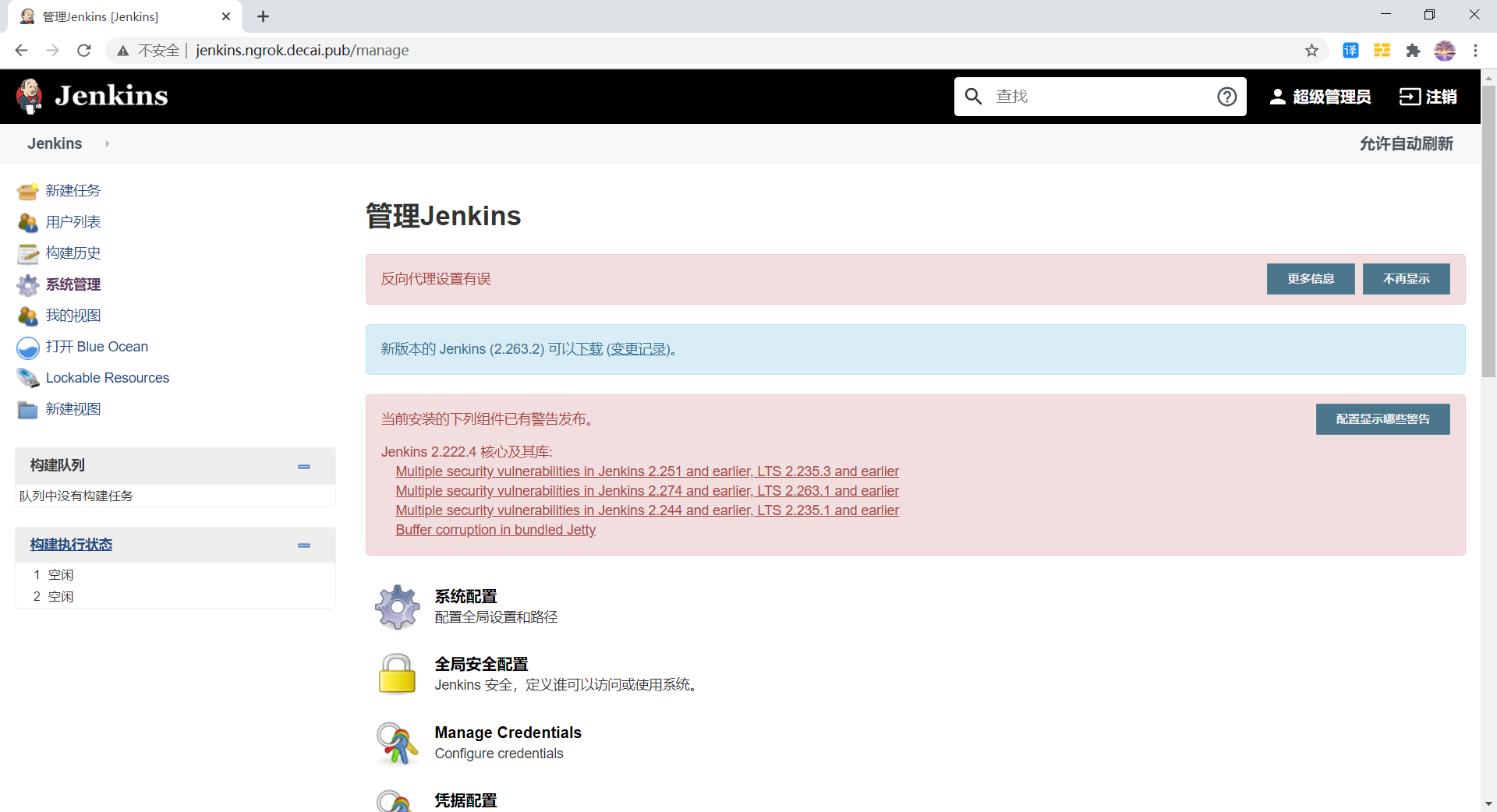Viewport: 1497px width, 812px height.
Task: Click 允许自动刷新 link
Action: point(1406,144)
